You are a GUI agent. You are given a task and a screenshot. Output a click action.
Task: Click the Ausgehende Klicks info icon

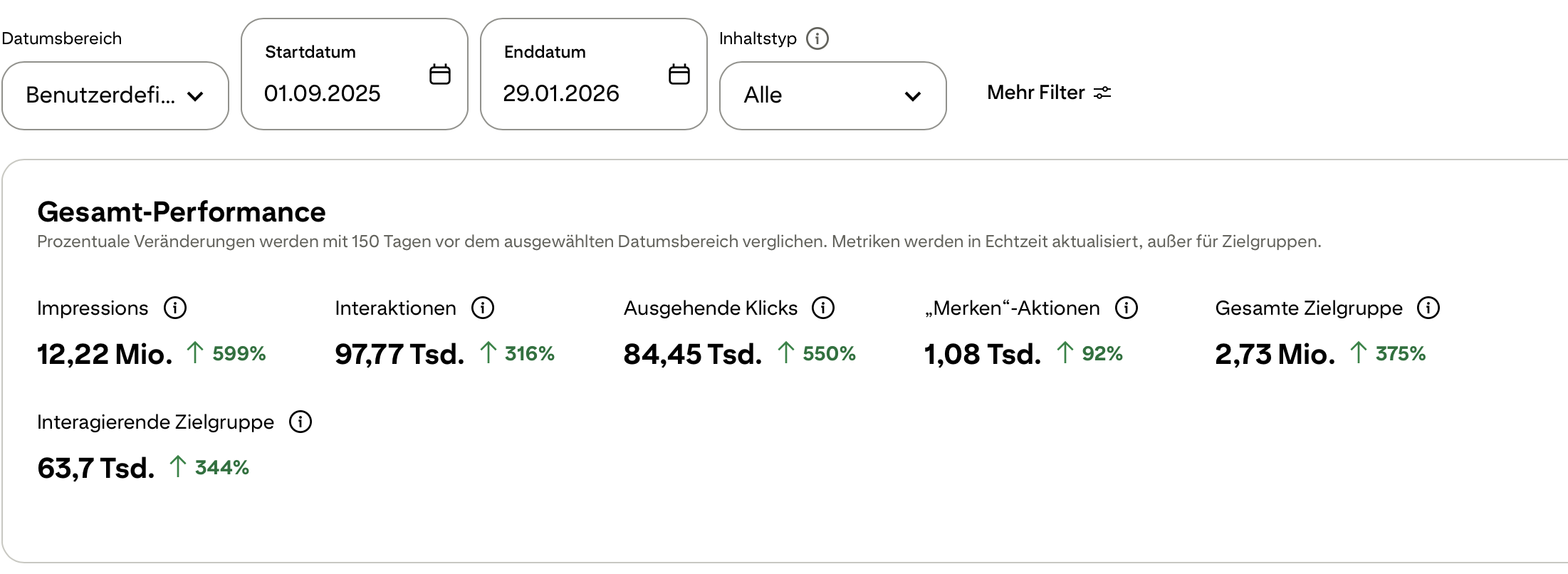pyautogui.click(x=823, y=308)
